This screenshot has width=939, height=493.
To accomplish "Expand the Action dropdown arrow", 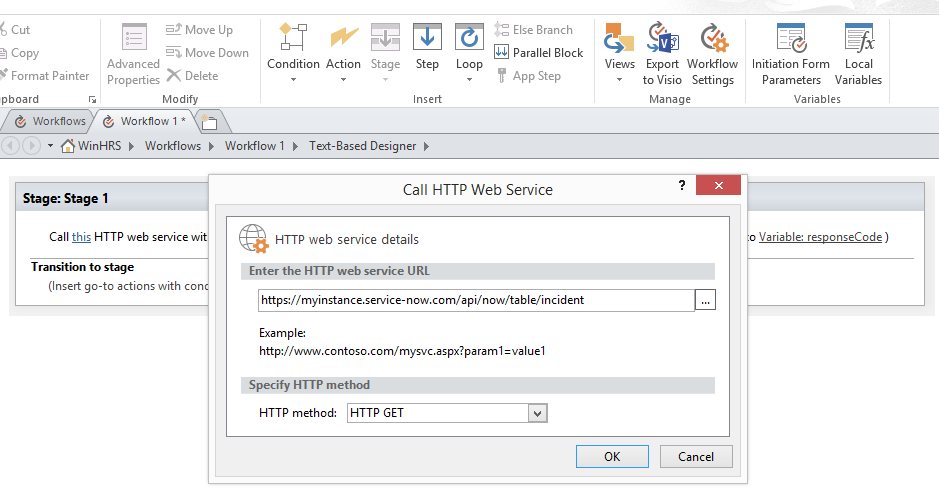I will point(343,80).
